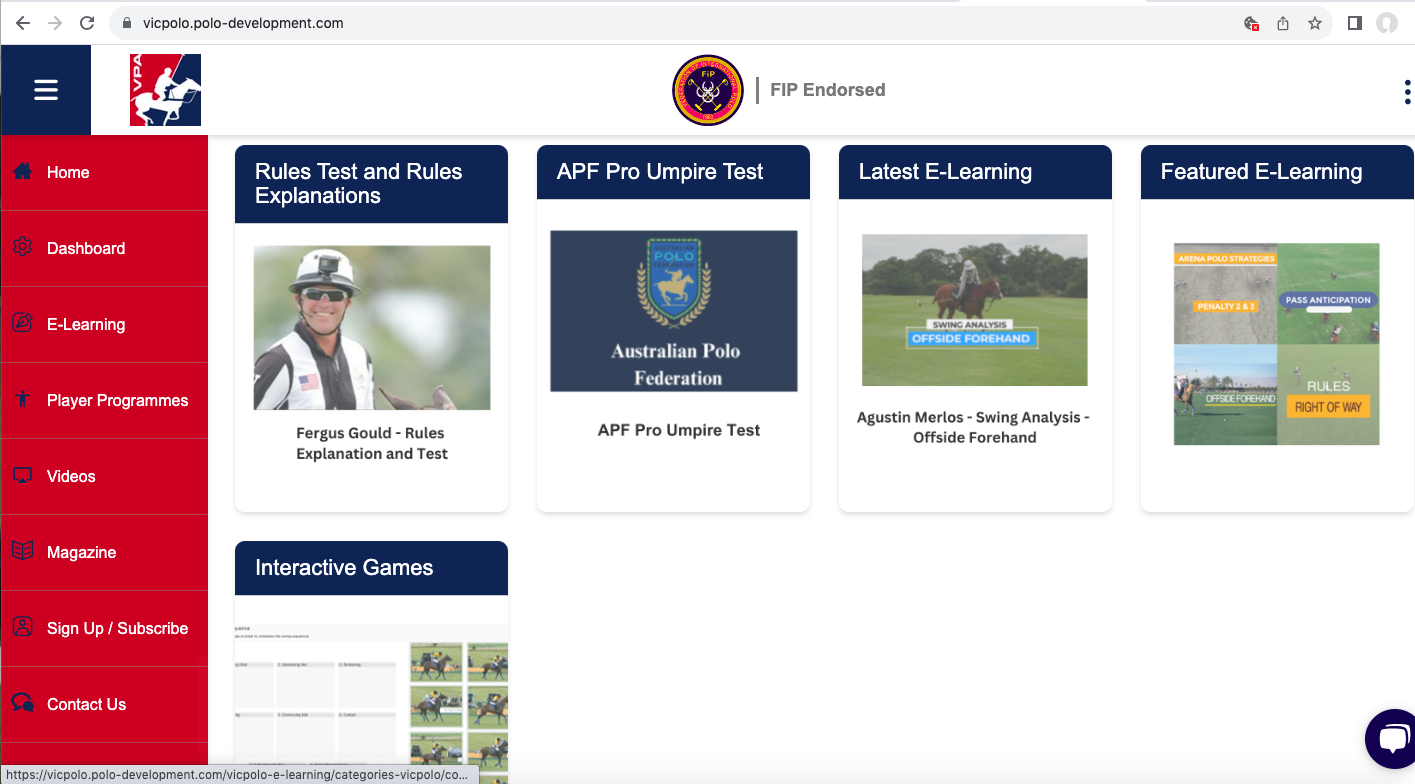Click the Featured E-Learning collage image

[1276, 344]
